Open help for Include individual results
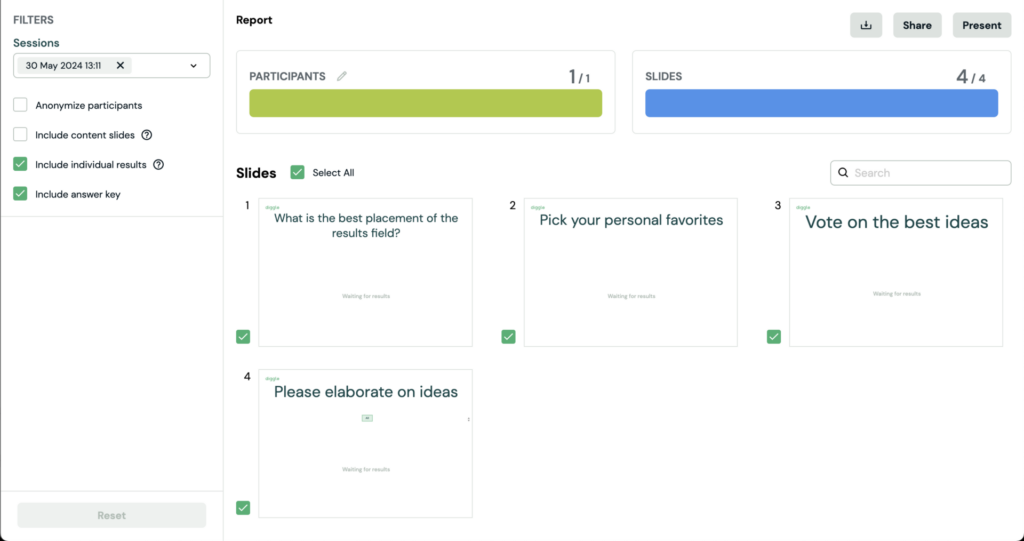This screenshot has width=1024, height=541. pos(158,165)
